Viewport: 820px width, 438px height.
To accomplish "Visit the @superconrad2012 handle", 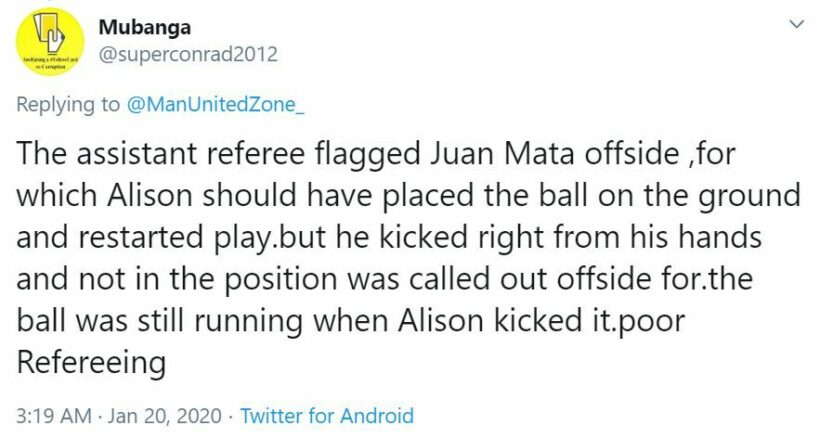I will click(188, 53).
